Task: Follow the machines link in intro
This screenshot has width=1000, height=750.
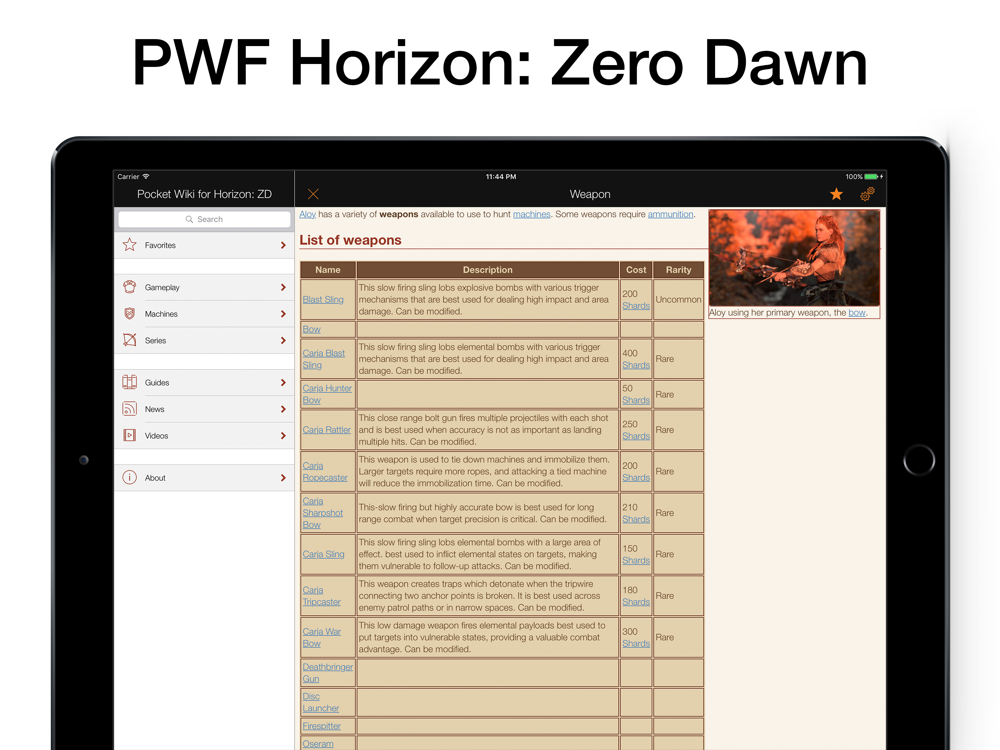Action: 531,214
